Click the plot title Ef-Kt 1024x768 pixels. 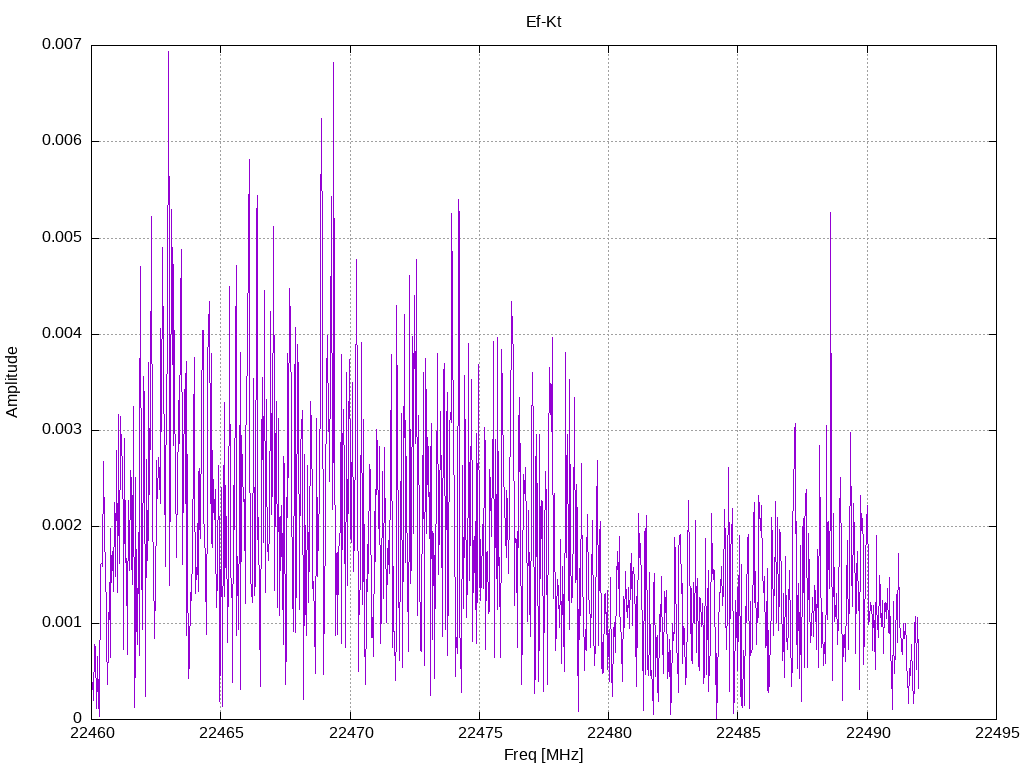[543, 22]
